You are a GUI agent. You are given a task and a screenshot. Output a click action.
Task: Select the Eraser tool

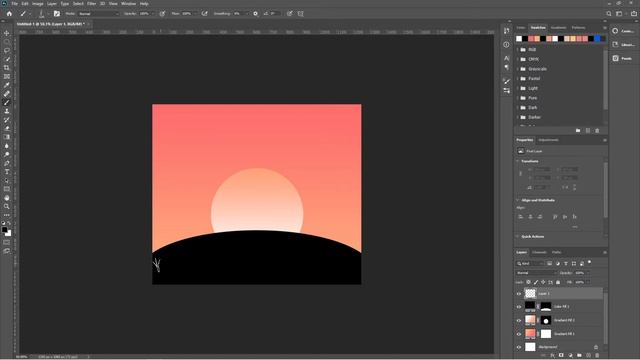click(x=7, y=128)
